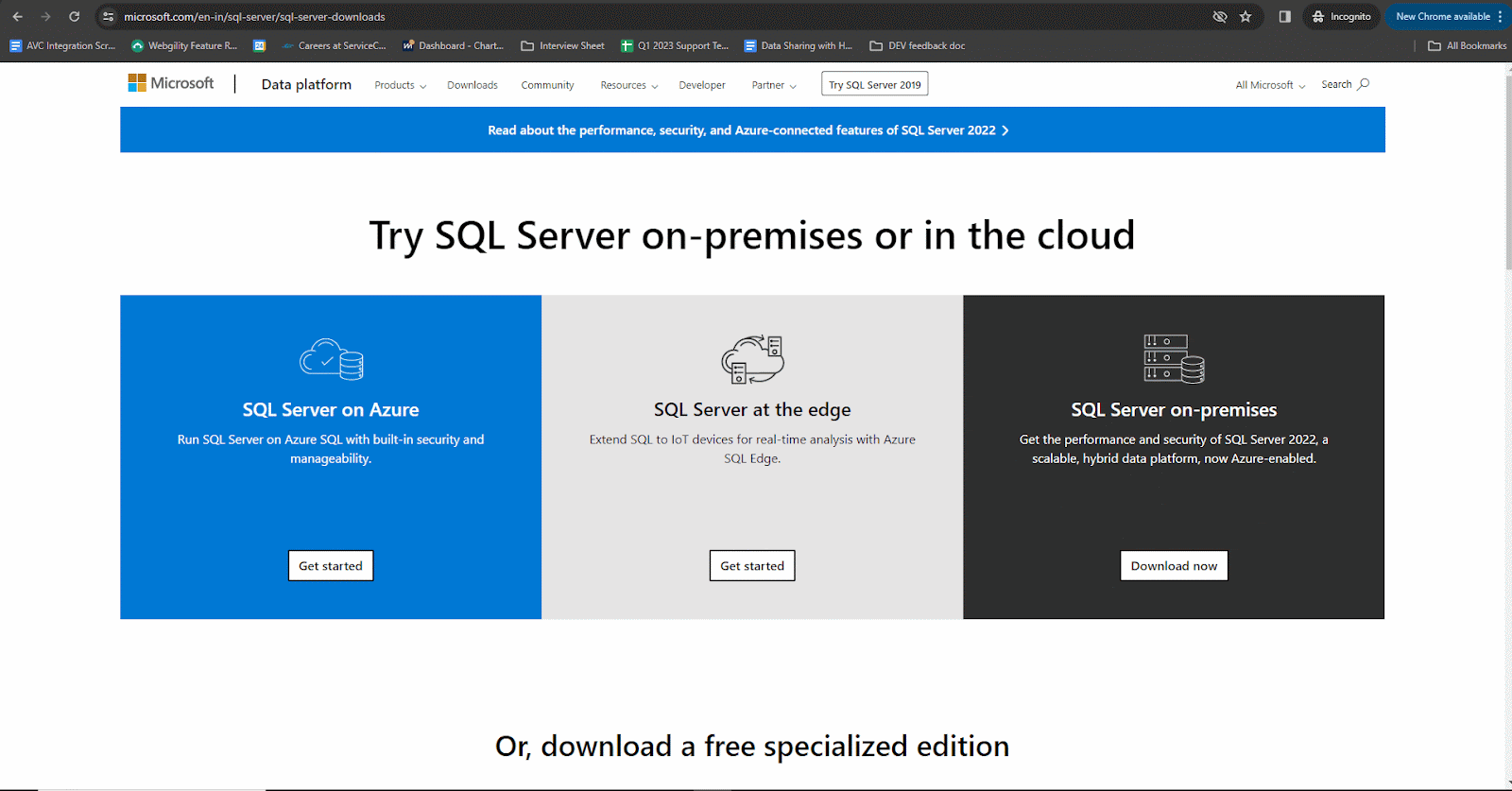Click the third-party cookies blocked eye icon
The width and height of the screenshot is (1512, 791).
pos(1220,17)
